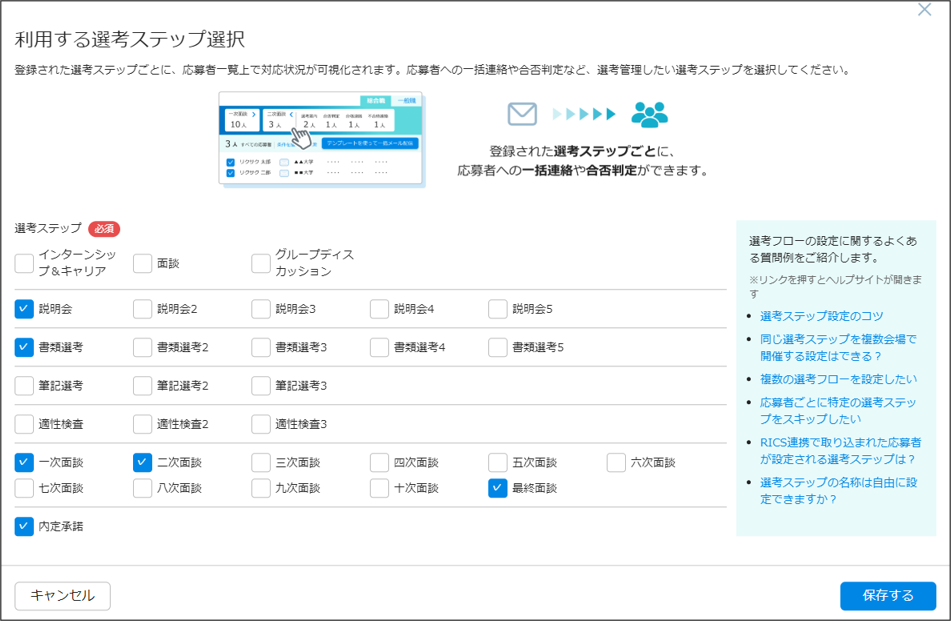Check the 面談 checkbox

143,263
